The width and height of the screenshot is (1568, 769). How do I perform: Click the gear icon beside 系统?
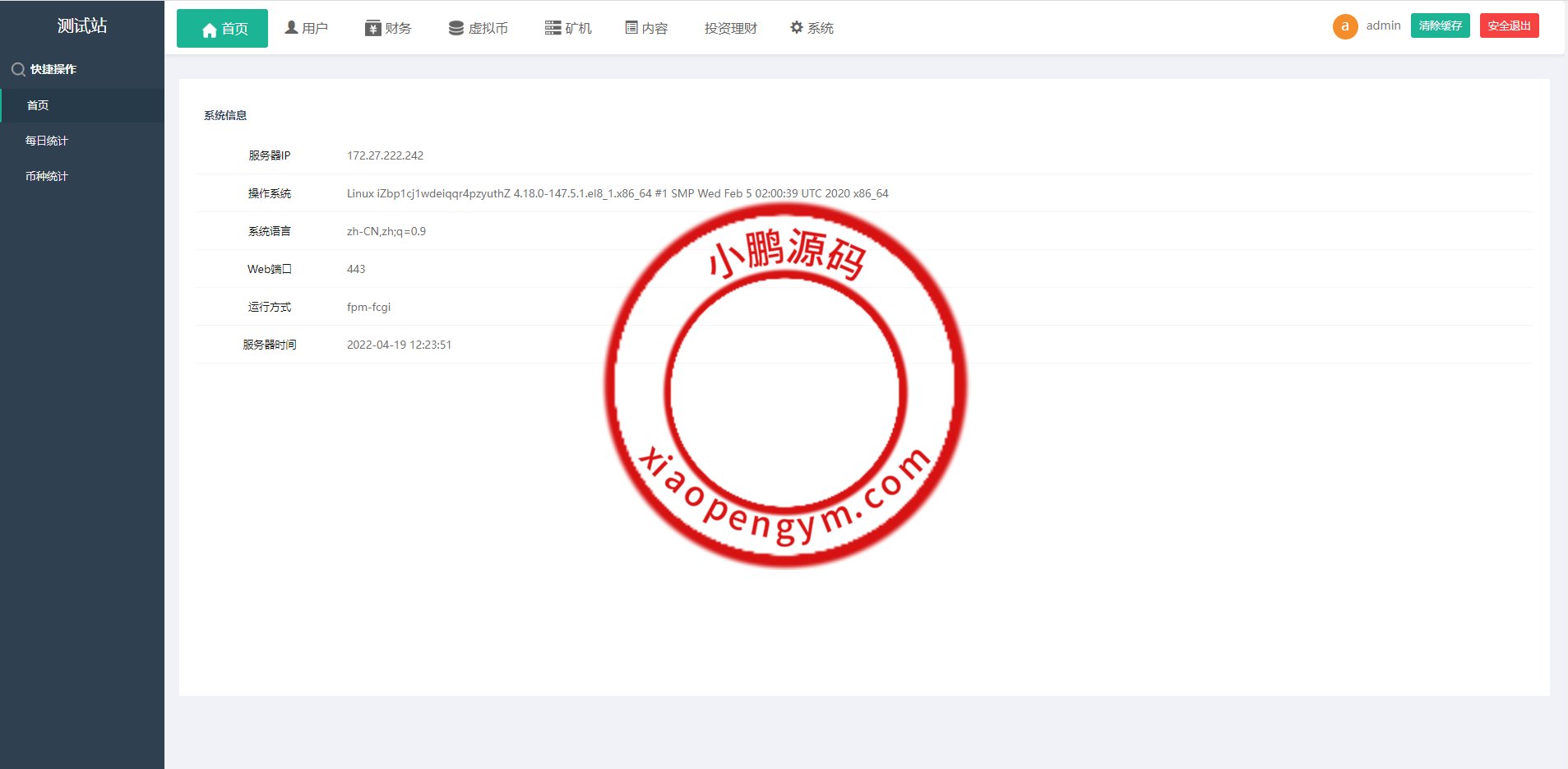(796, 28)
